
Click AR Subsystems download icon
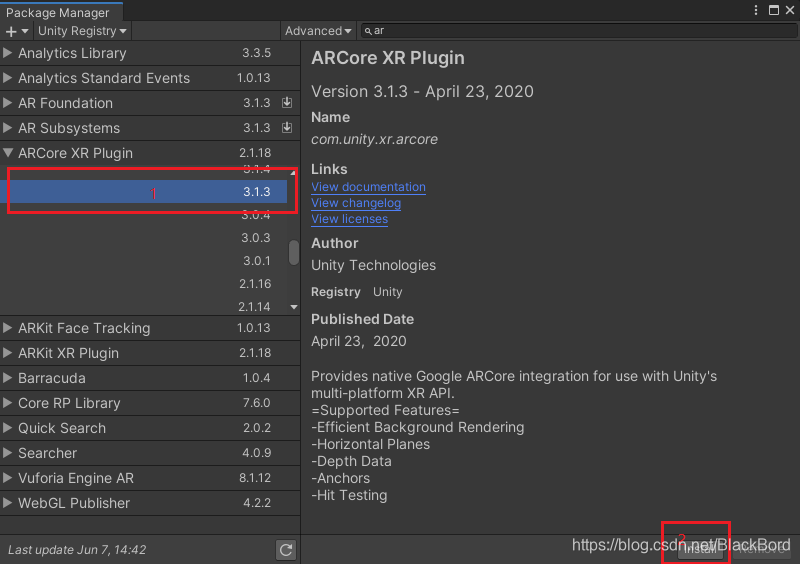click(x=287, y=128)
